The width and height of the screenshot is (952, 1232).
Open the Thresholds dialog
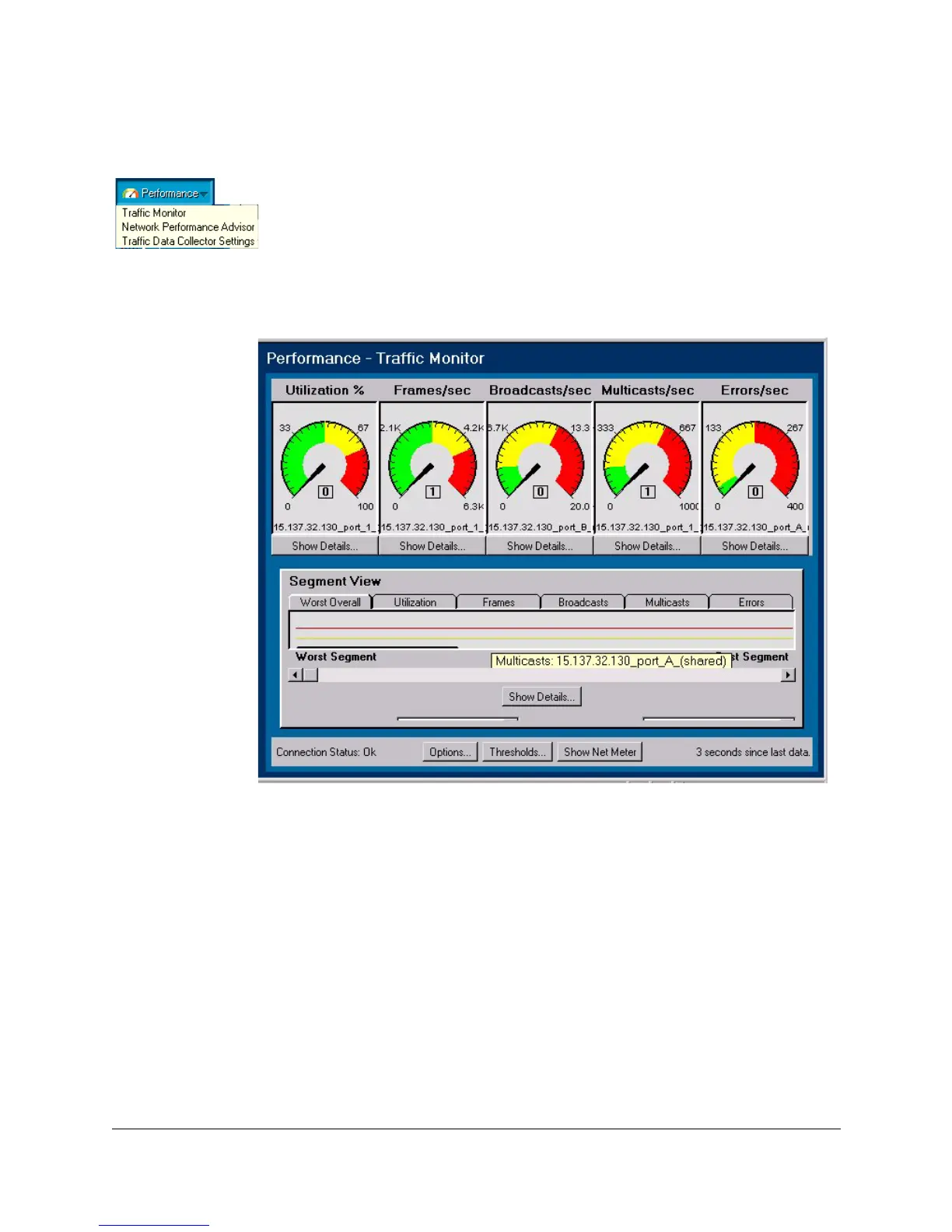[517, 752]
